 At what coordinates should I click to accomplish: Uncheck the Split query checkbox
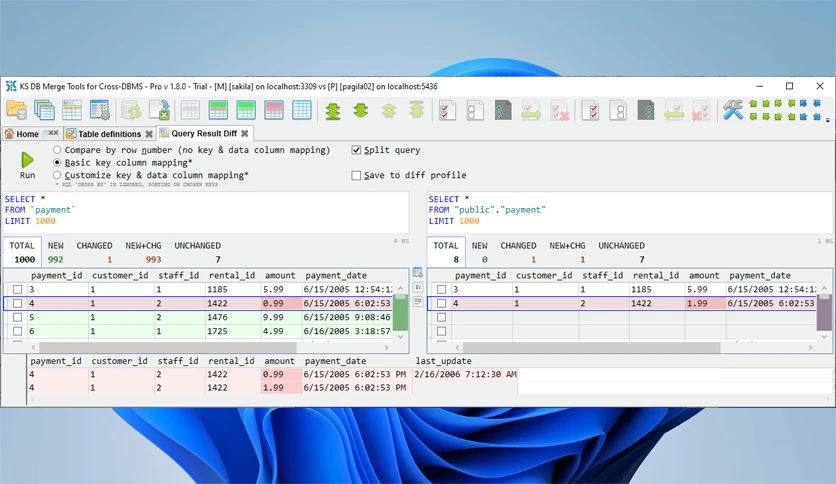[x=356, y=150]
